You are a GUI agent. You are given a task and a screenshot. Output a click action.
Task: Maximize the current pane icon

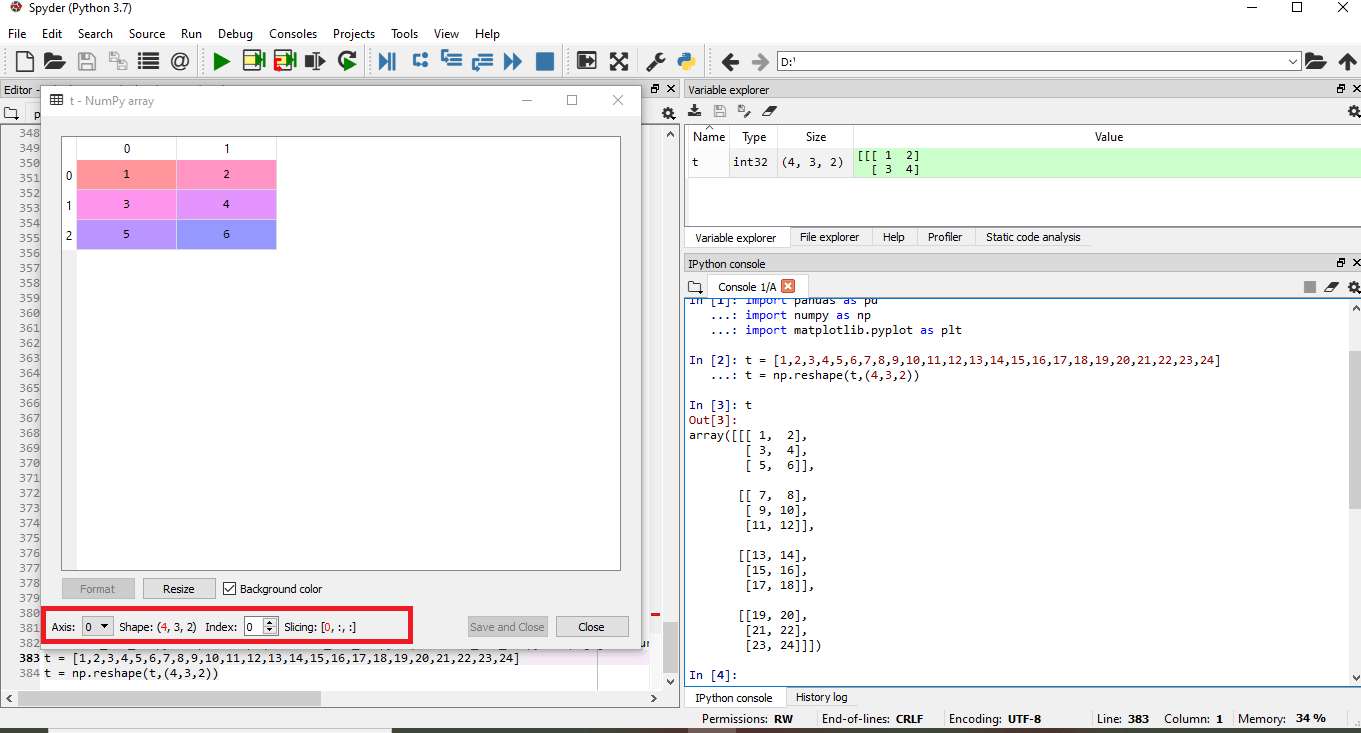[x=587, y=62]
